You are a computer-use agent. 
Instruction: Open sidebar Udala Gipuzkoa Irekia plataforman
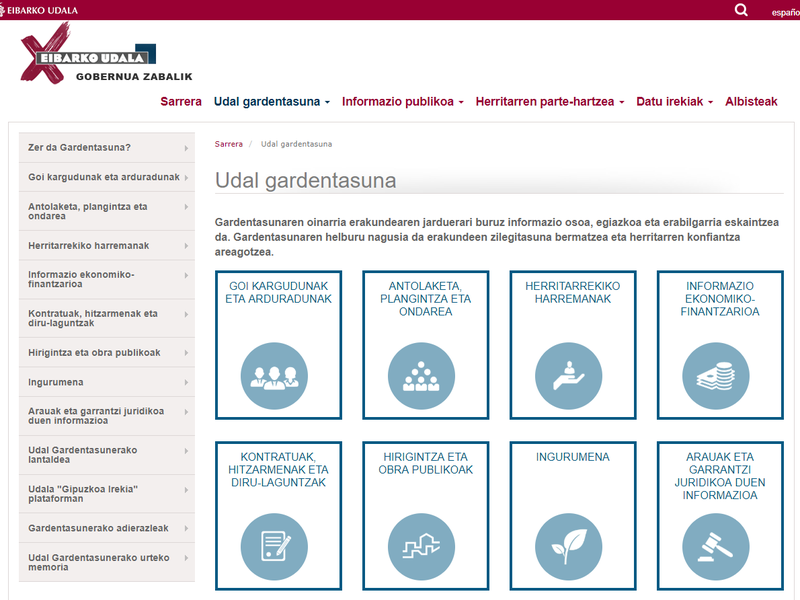pyautogui.click(x=107, y=494)
